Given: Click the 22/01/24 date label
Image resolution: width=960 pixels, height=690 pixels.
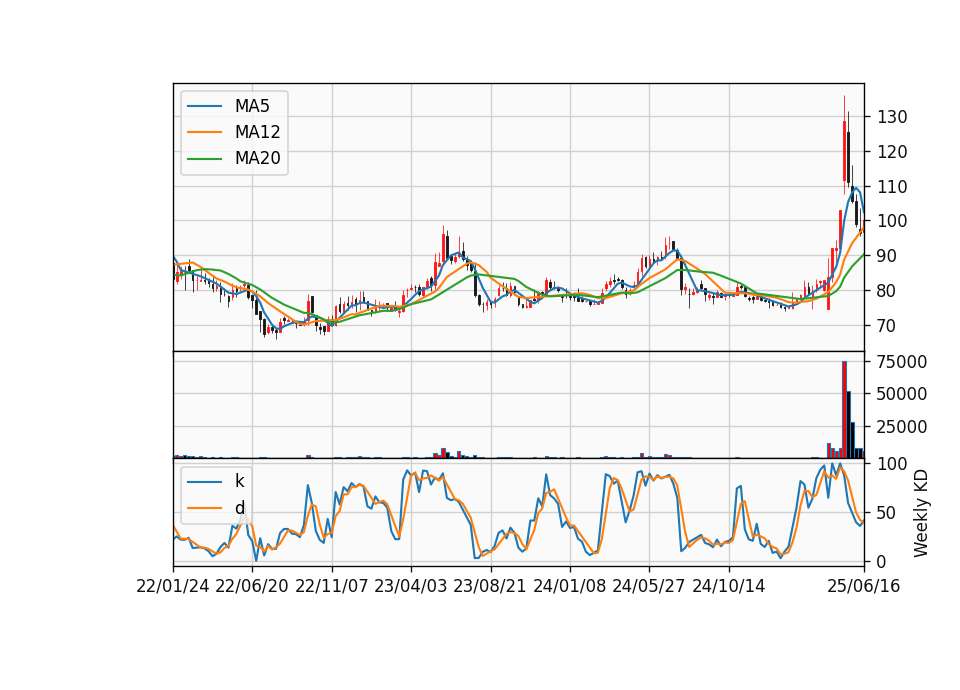Looking at the screenshot, I should (x=173, y=587).
